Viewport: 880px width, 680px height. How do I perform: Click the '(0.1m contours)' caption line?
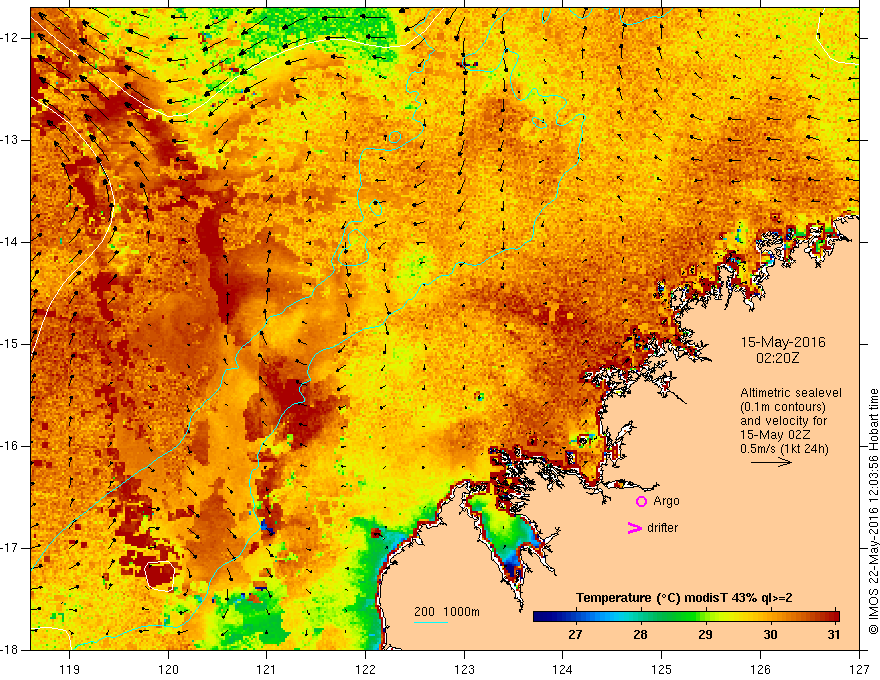click(783, 407)
